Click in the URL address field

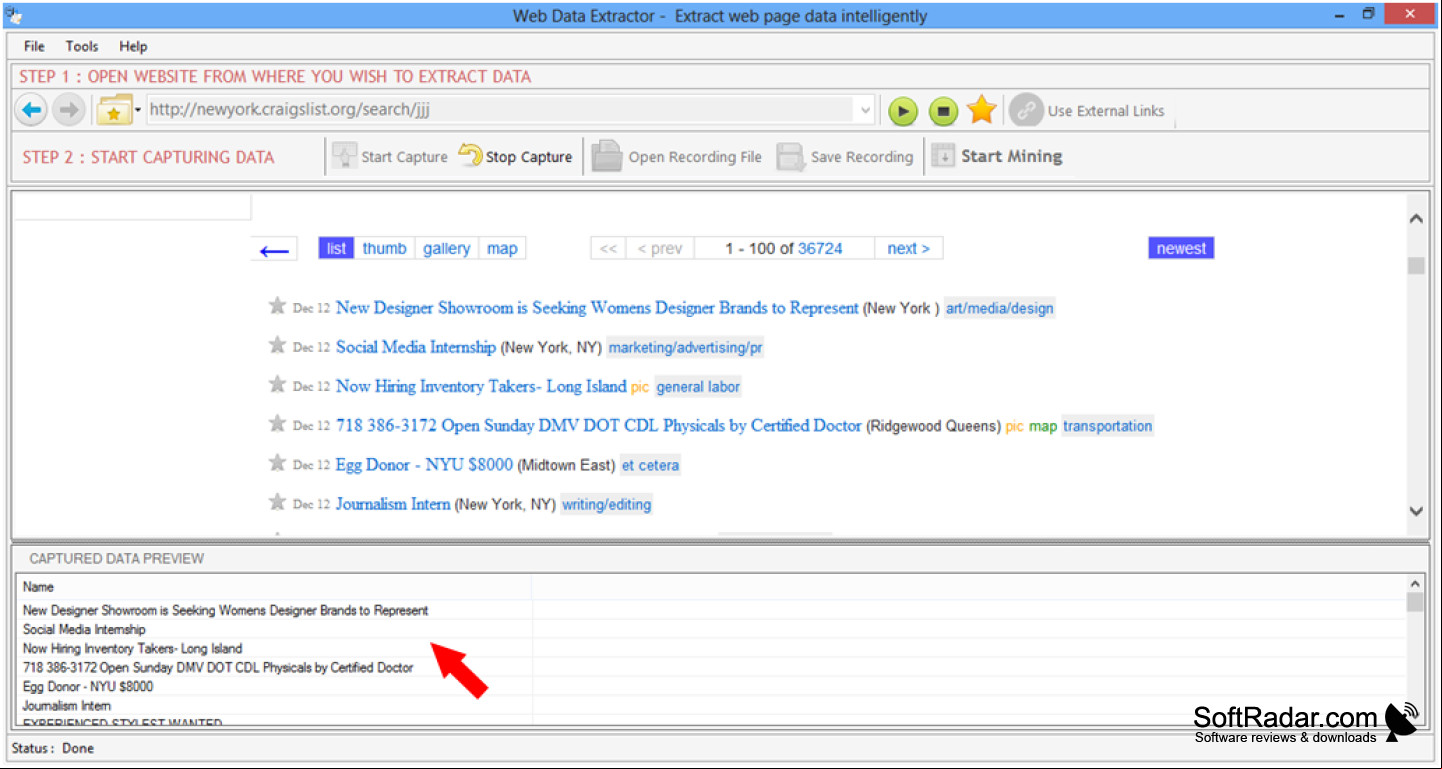click(x=500, y=110)
